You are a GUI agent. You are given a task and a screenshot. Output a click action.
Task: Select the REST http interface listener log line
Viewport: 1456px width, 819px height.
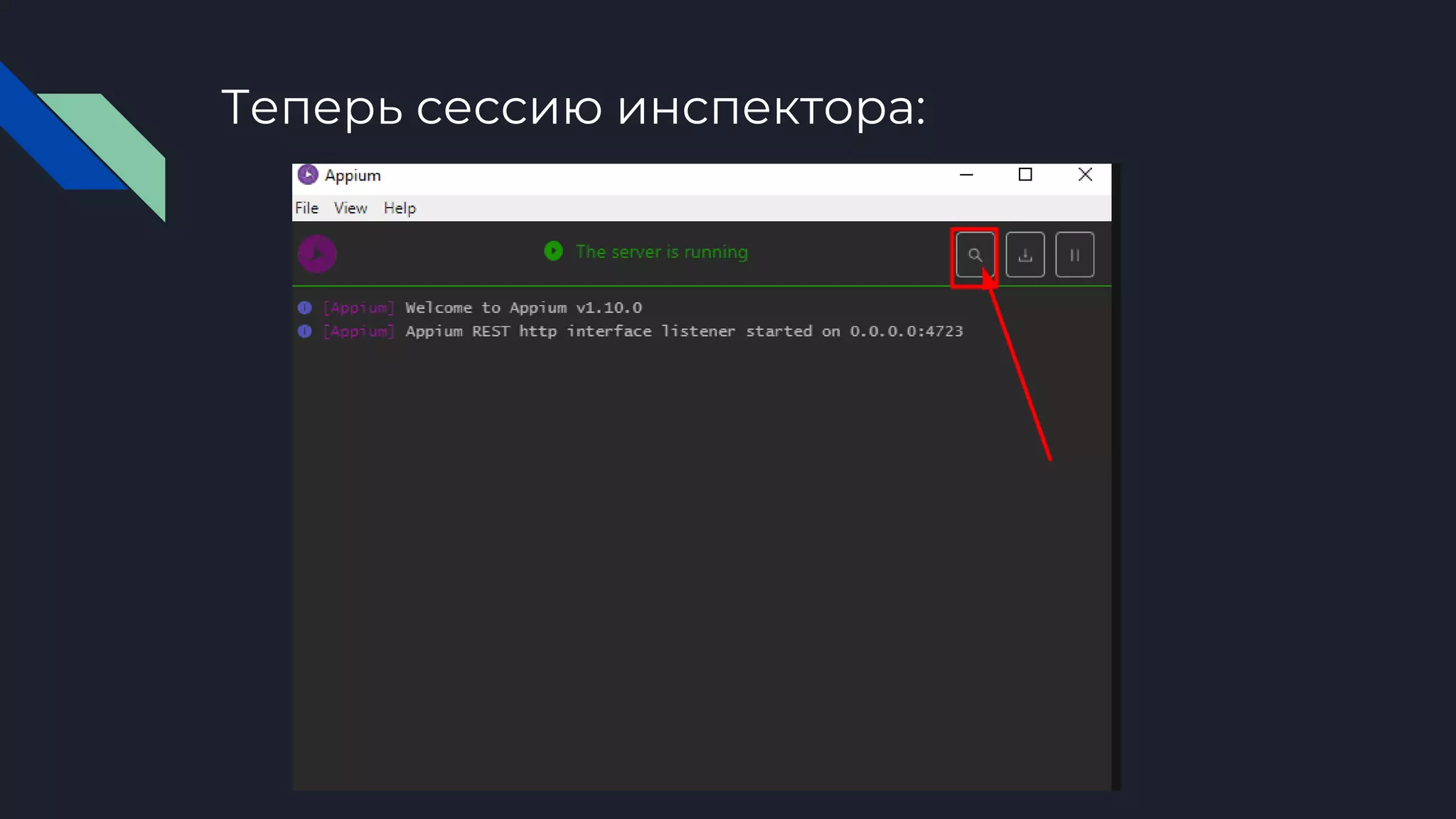pos(684,331)
